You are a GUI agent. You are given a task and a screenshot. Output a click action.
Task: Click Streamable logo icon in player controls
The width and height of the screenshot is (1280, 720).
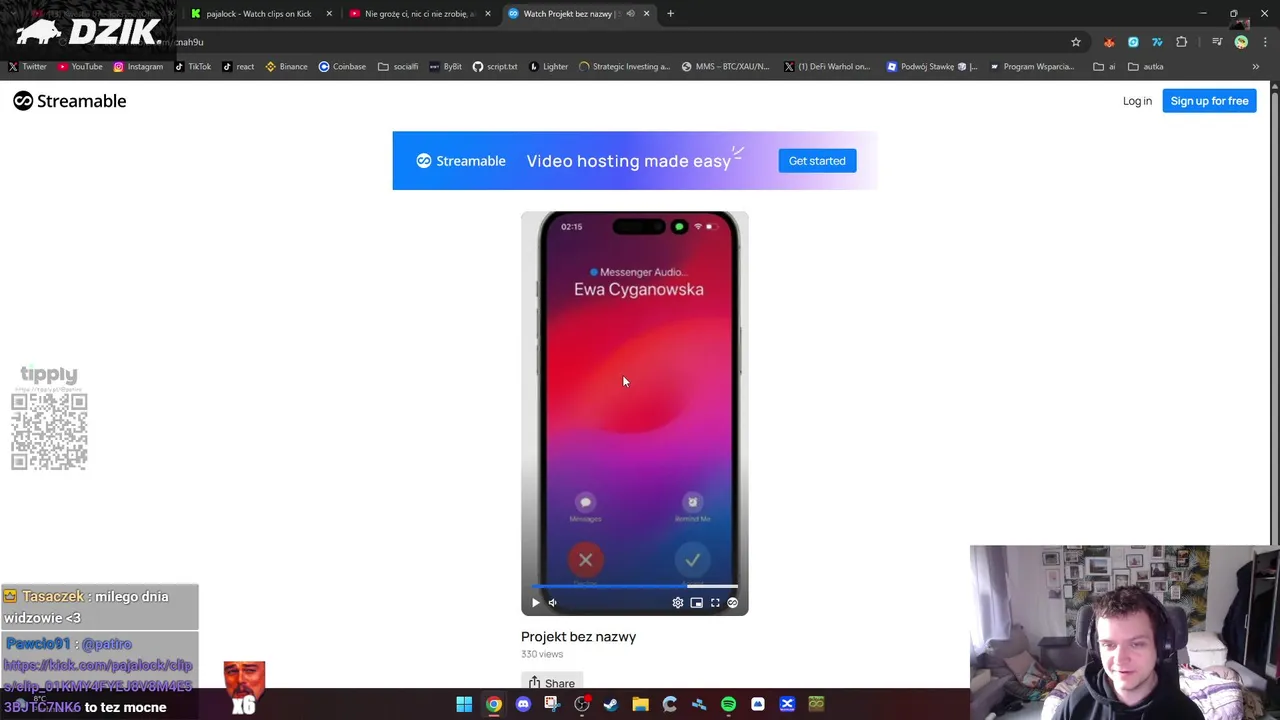point(733,602)
